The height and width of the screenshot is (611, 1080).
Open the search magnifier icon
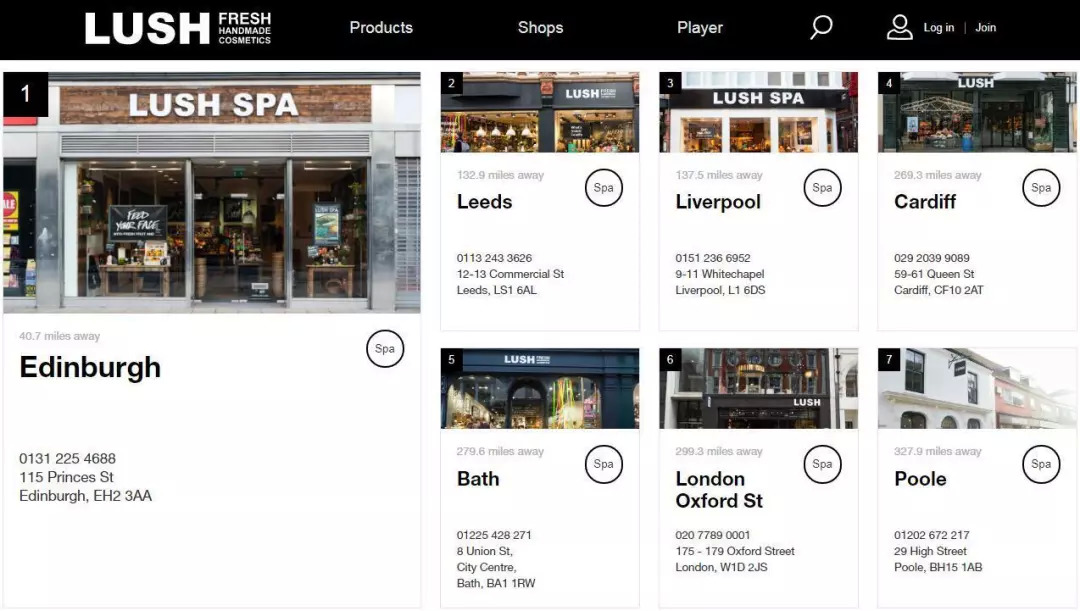click(x=820, y=28)
